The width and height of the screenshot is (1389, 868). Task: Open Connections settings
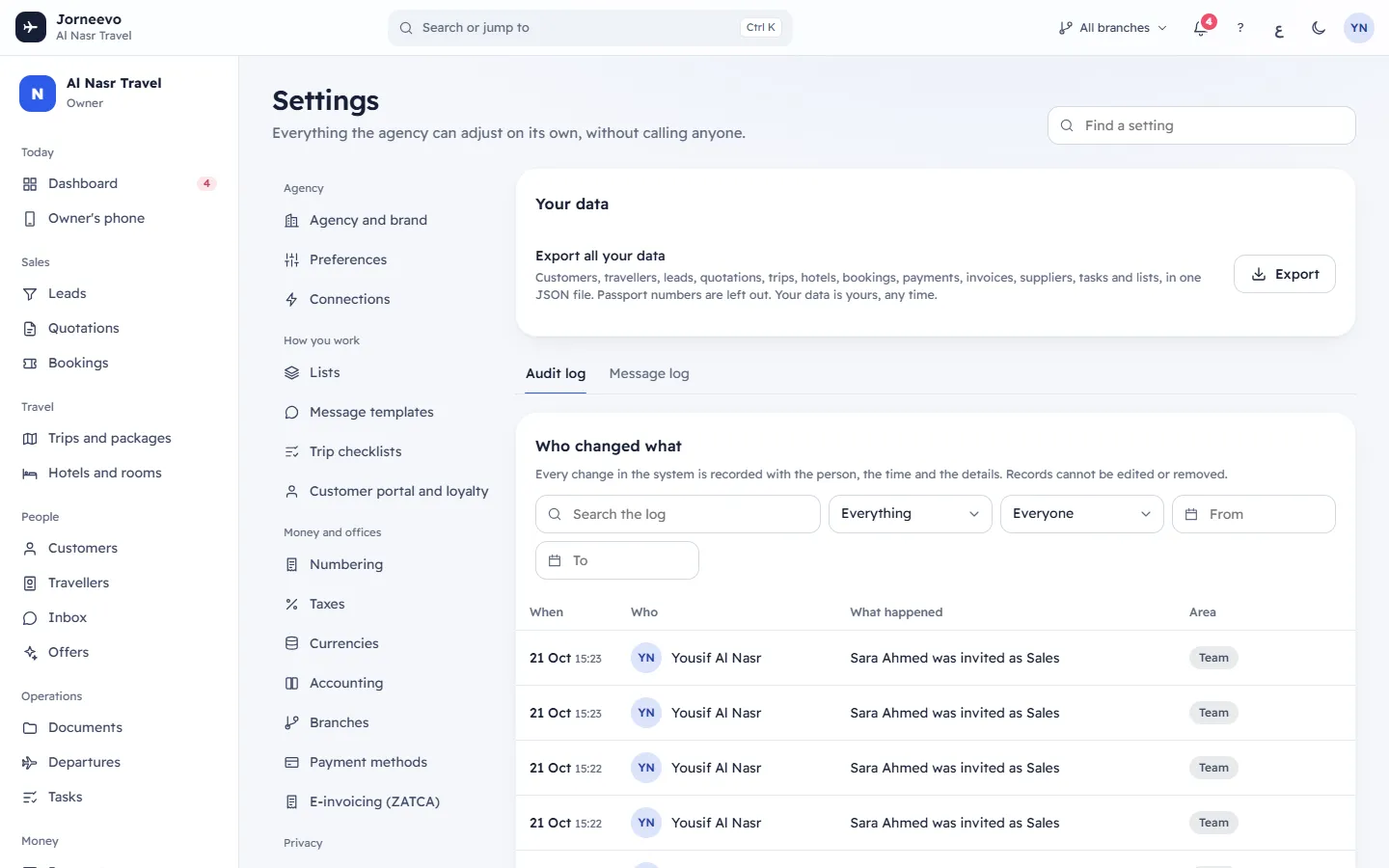click(386, 299)
